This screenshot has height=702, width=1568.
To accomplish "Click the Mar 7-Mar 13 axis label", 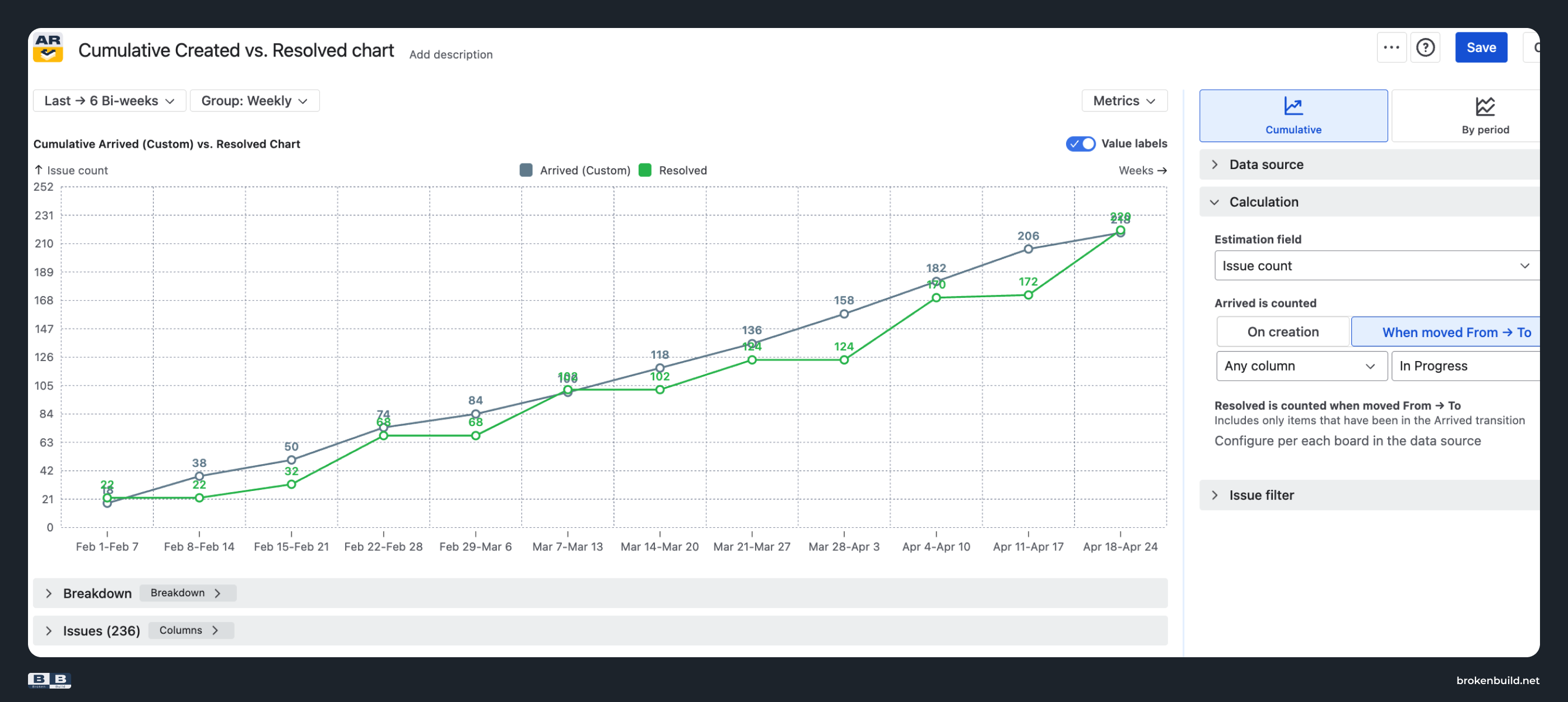I will tap(567, 546).
